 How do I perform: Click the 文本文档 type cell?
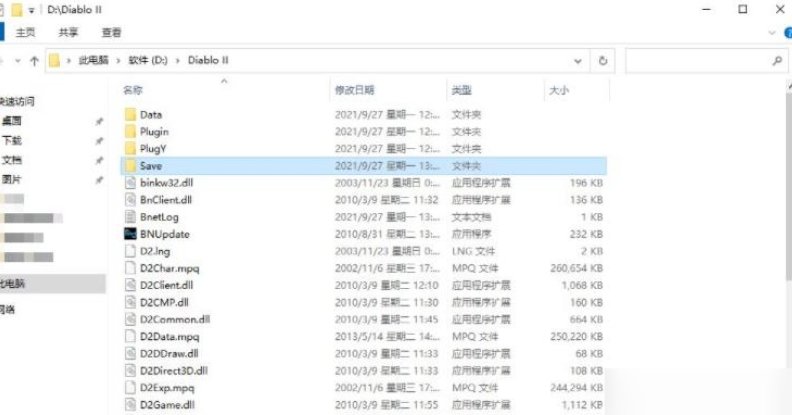tap(471, 217)
